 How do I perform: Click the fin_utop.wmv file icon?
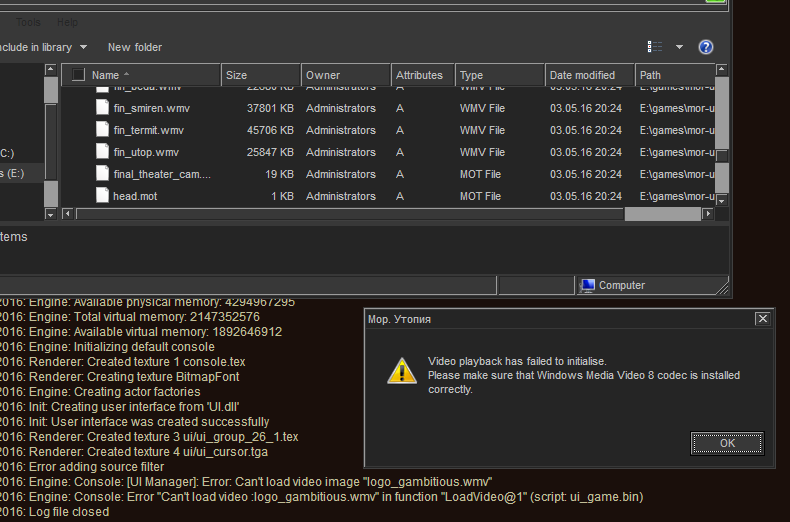pyautogui.click(x=102, y=152)
